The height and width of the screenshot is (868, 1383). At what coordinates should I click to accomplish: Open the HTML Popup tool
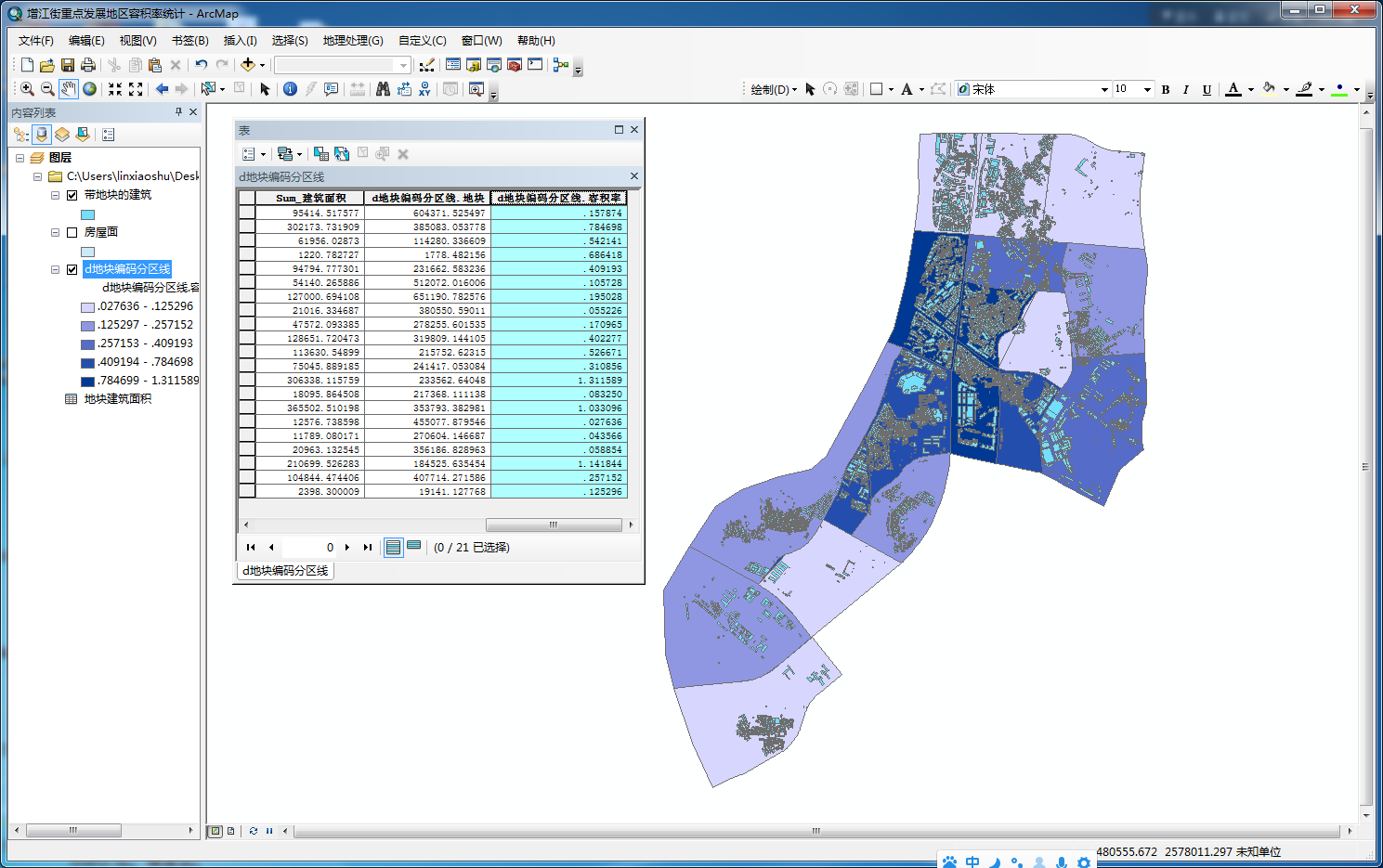click(x=331, y=89)
